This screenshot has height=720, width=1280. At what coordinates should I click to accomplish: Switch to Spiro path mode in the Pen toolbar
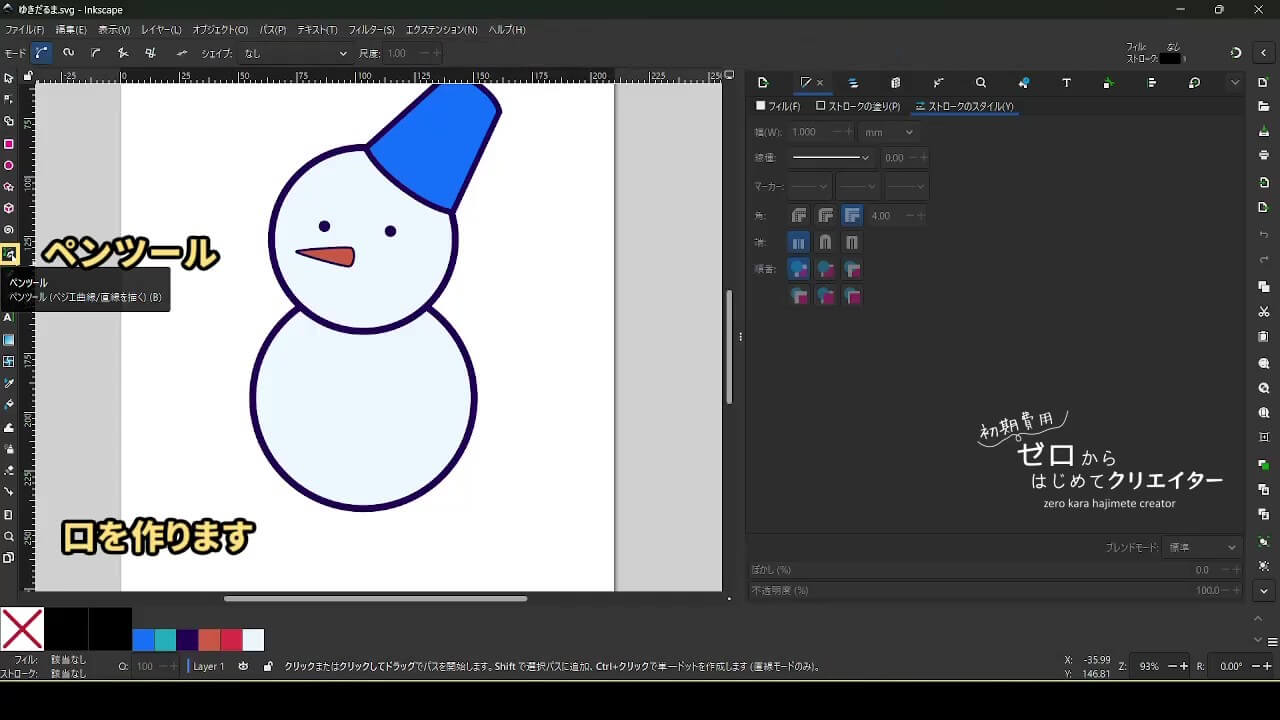point(68,53)
